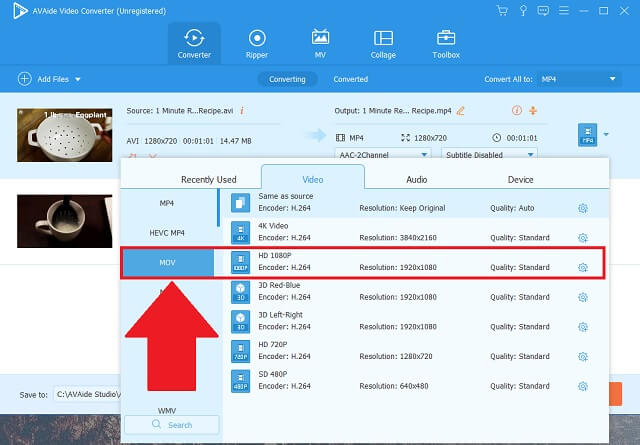Image resolution: width=640 pixels, height=445 pixels.
Task: Click the MP4 output format icon button
Action: coord(587,135)
